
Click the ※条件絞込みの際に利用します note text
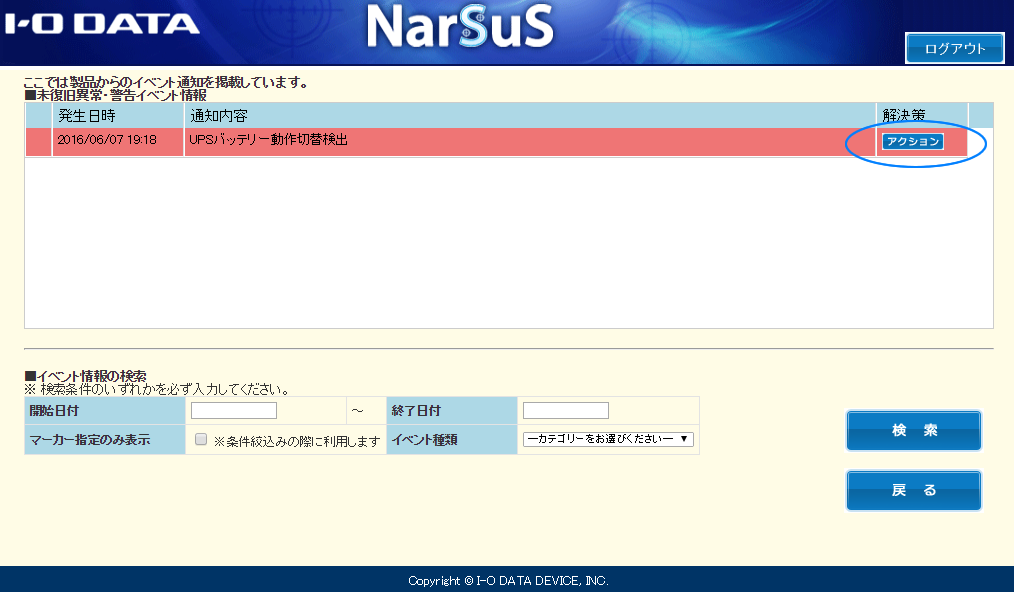[x=297, y=441]
